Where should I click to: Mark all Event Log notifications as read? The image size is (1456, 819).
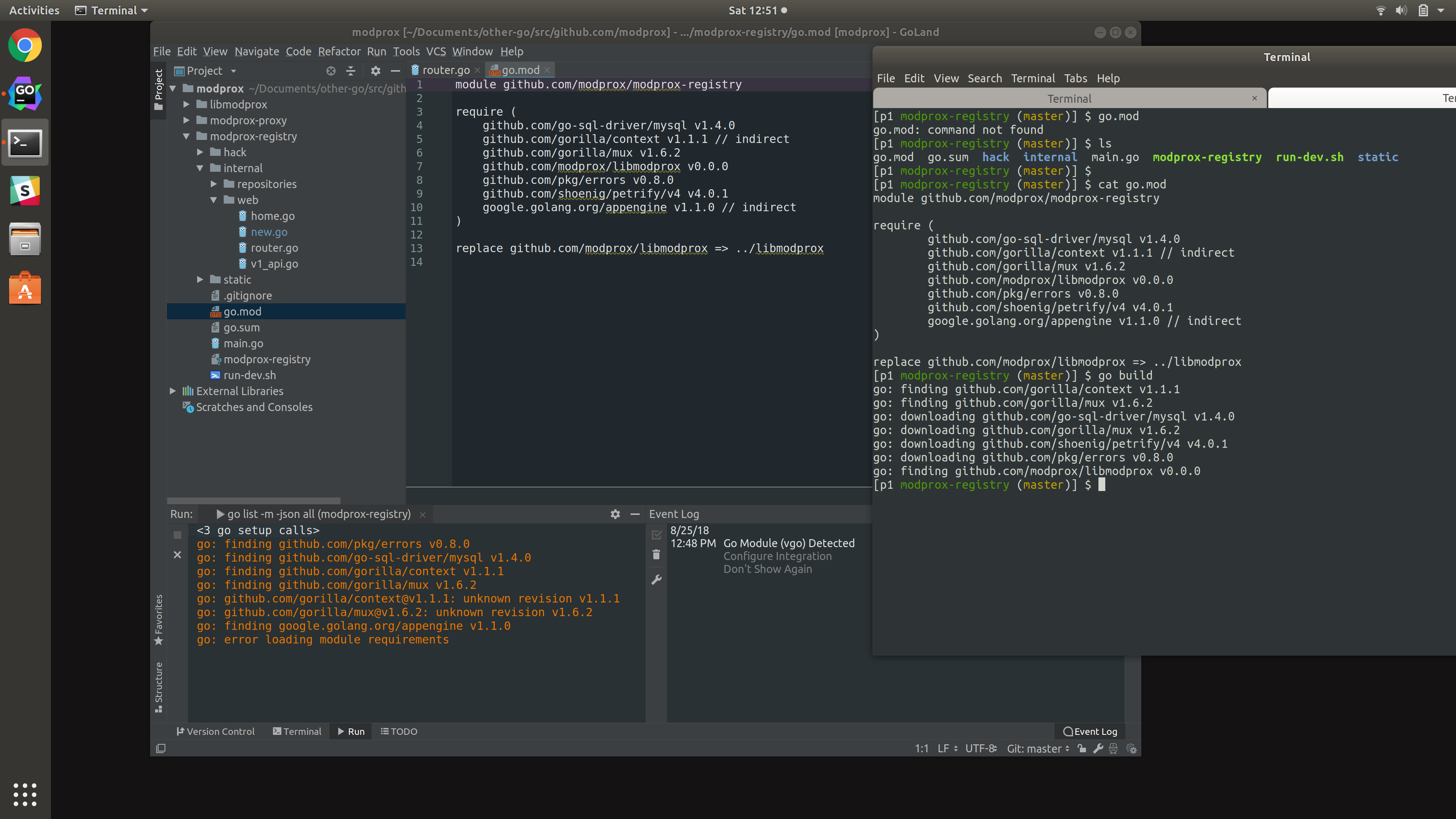point(656,535)
